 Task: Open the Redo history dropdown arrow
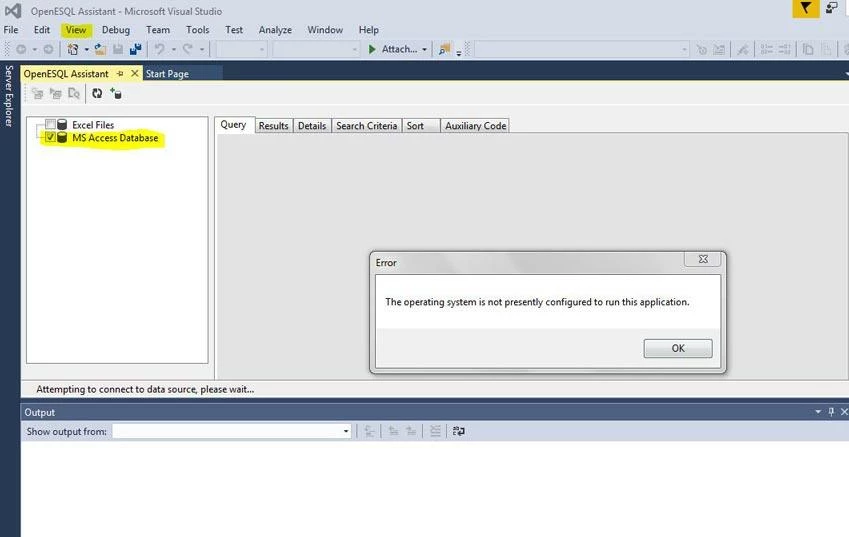[x=201, y=49]
